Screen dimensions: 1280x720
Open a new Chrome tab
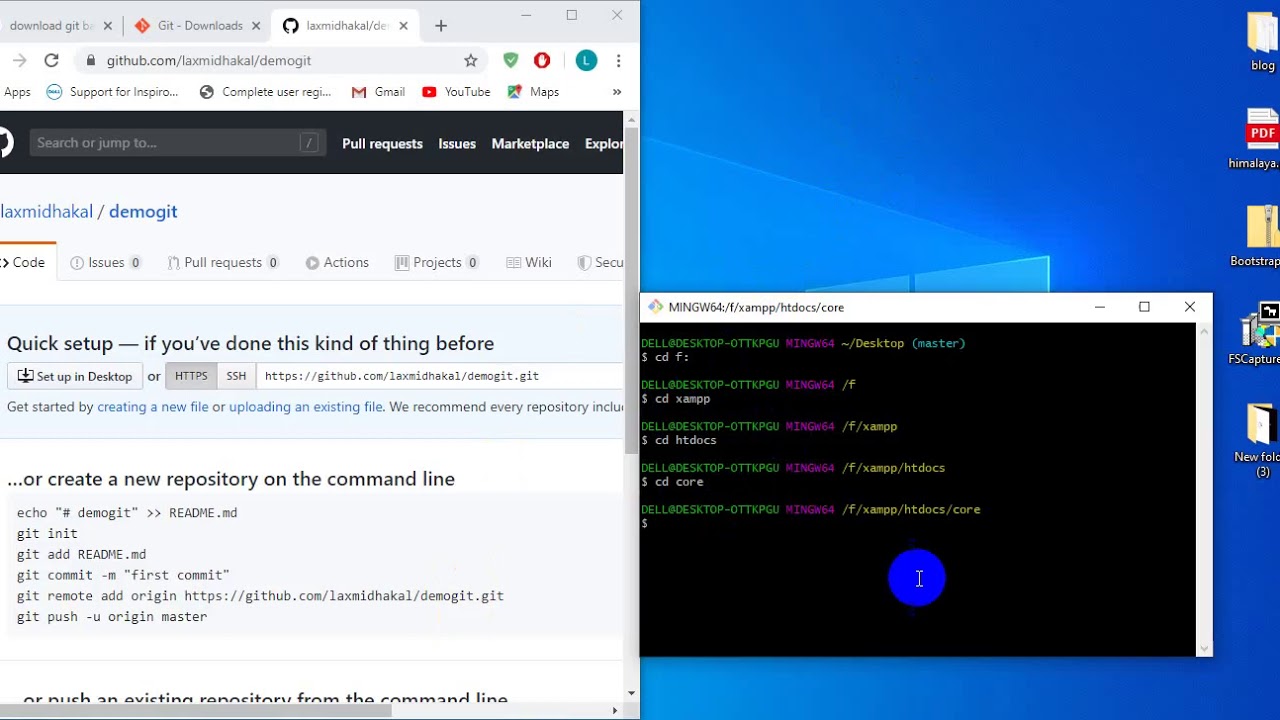441,25
